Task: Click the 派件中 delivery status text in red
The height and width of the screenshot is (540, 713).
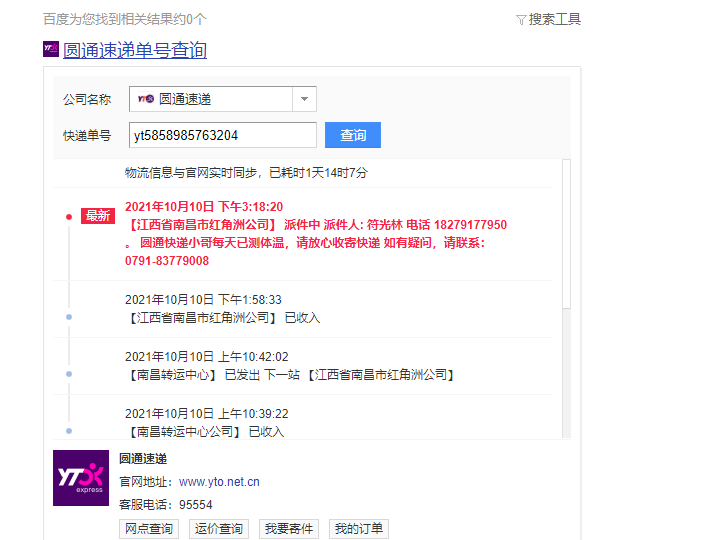Action: coord(302,225)
